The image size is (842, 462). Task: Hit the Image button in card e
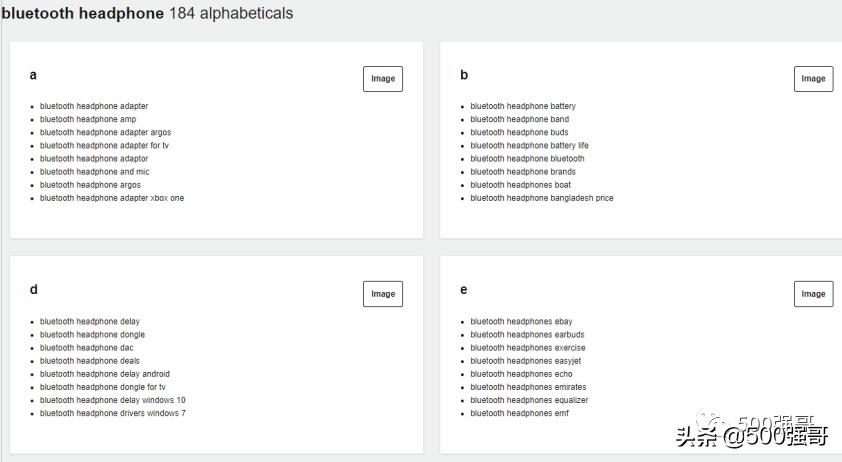813,294
